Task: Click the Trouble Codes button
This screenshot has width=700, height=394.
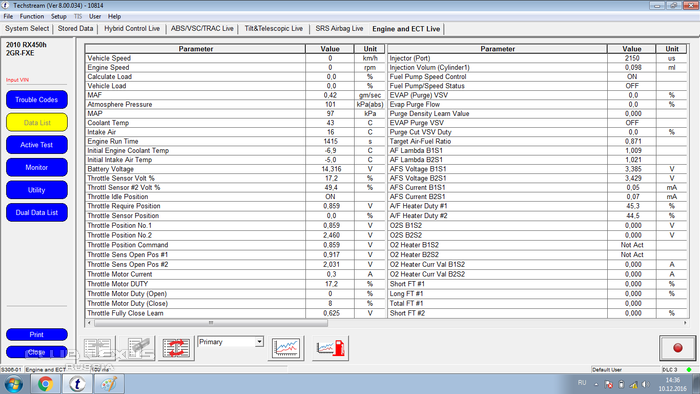Action: click(x=37, y=100)
